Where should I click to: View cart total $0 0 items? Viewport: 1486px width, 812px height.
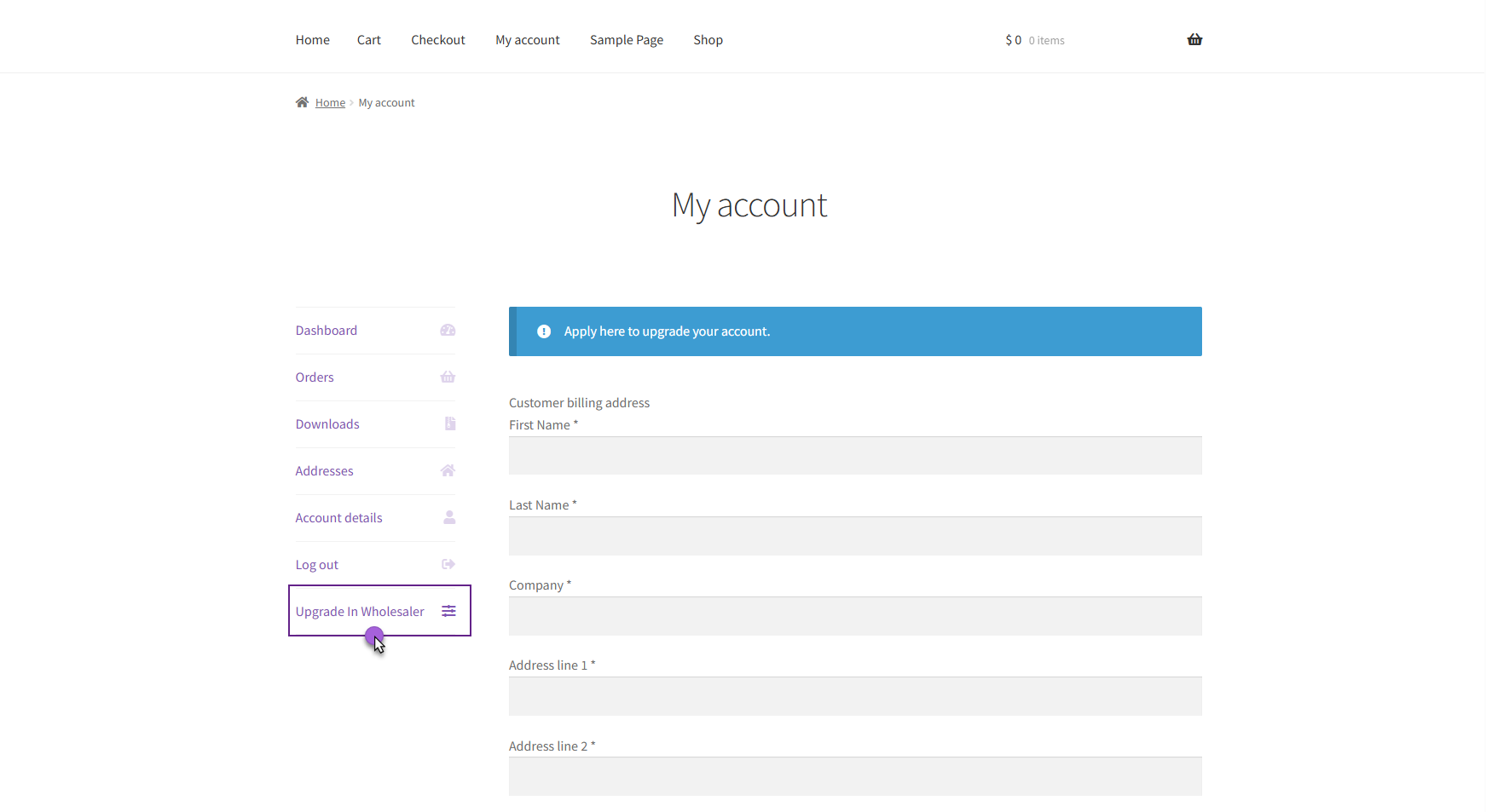[1035, 40]
